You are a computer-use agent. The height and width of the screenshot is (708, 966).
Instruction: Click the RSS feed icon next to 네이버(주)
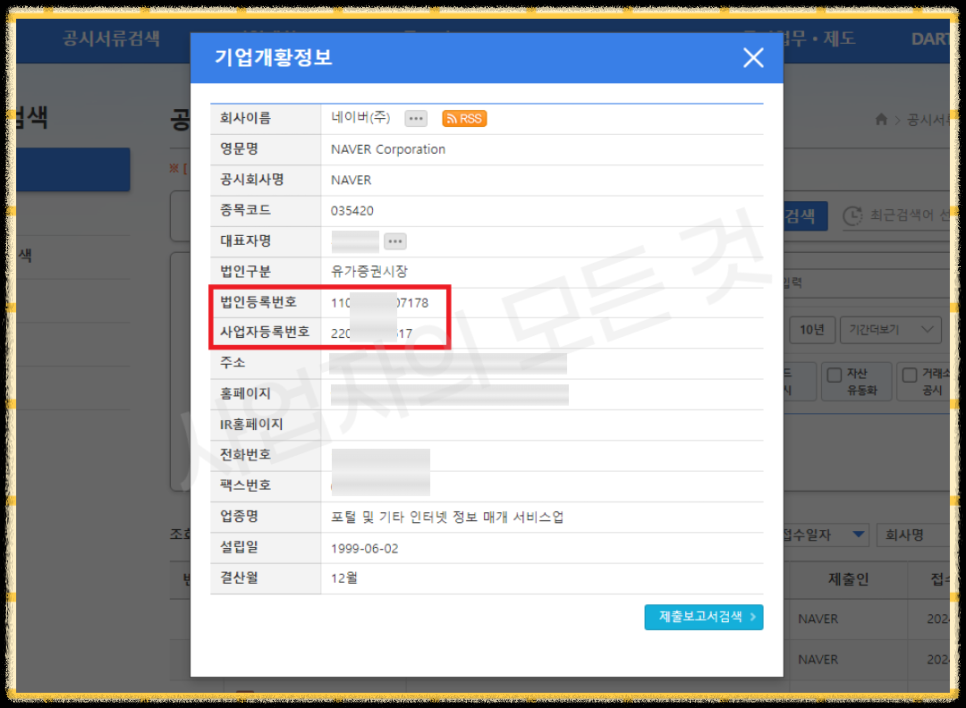pos(464,118)
